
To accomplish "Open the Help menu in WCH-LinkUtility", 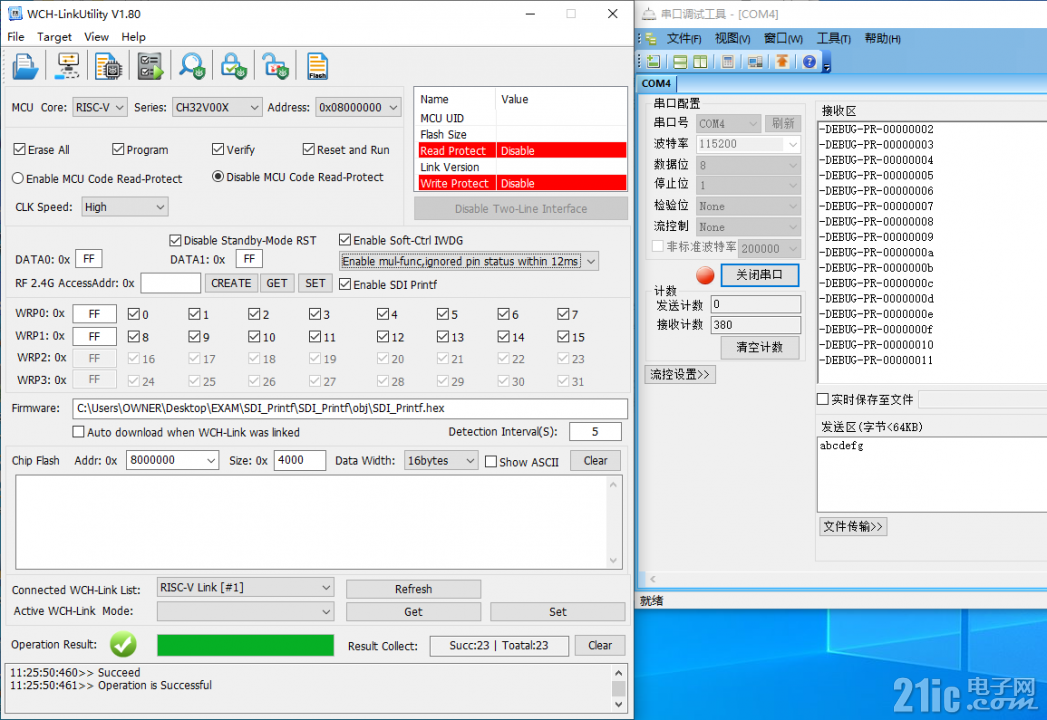I will pyautogui.click(x=134, y=37).
